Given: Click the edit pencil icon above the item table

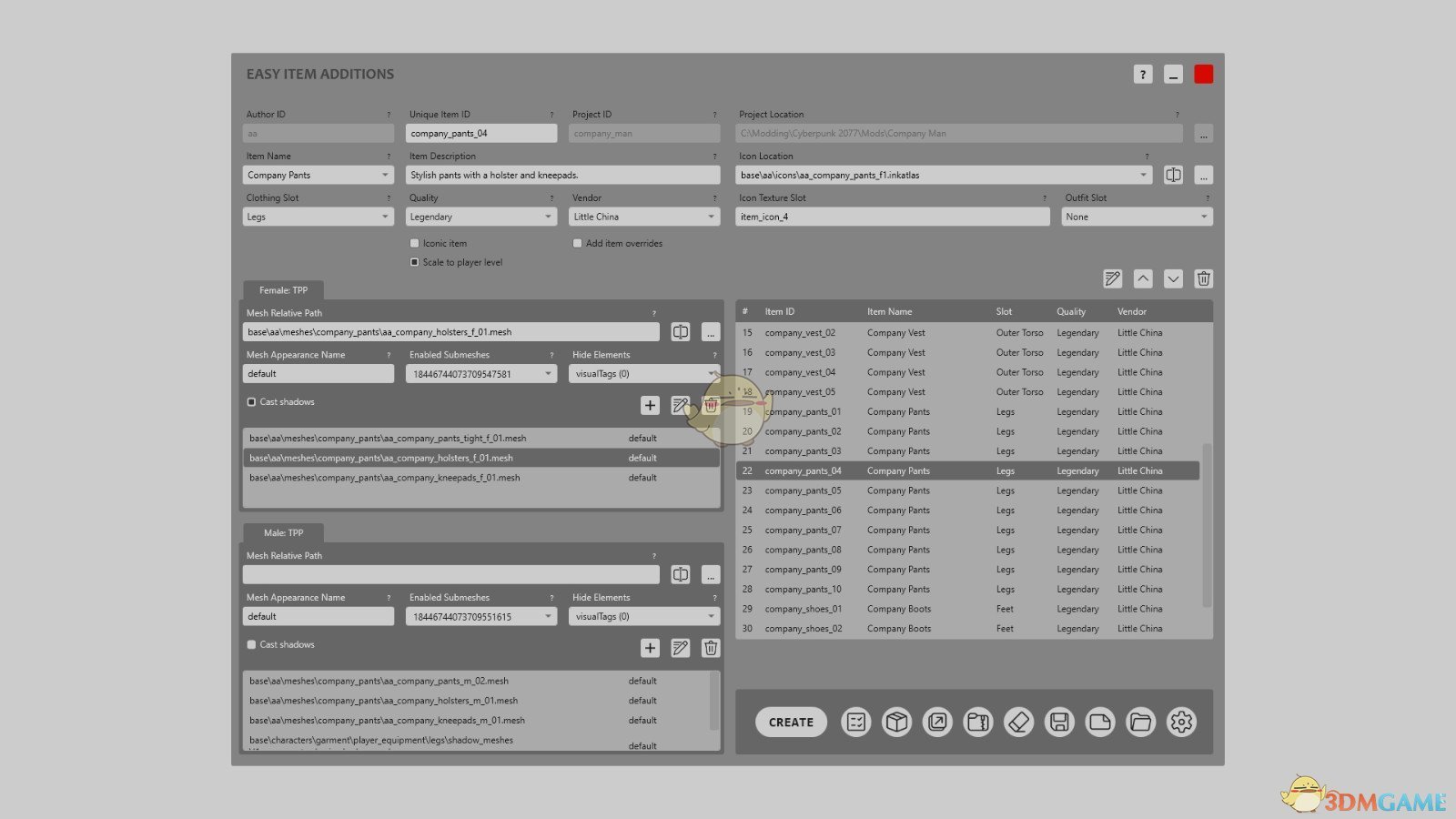Looking at the screenshot, I should (x=1112, y=278).
